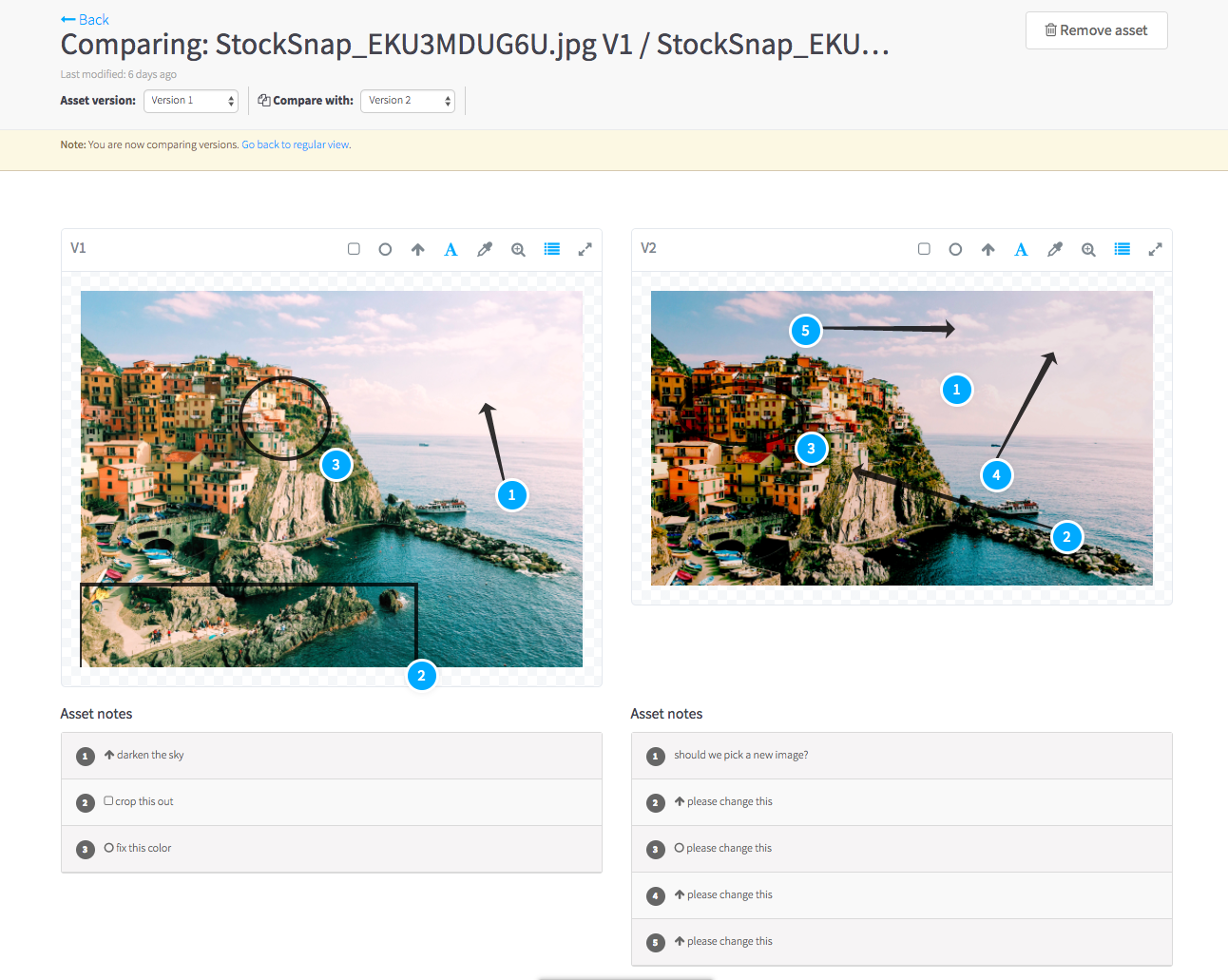Expand V1 panel to fullscreen
The width and height of the screenshot is (1228, 980).
coord(585,249)
